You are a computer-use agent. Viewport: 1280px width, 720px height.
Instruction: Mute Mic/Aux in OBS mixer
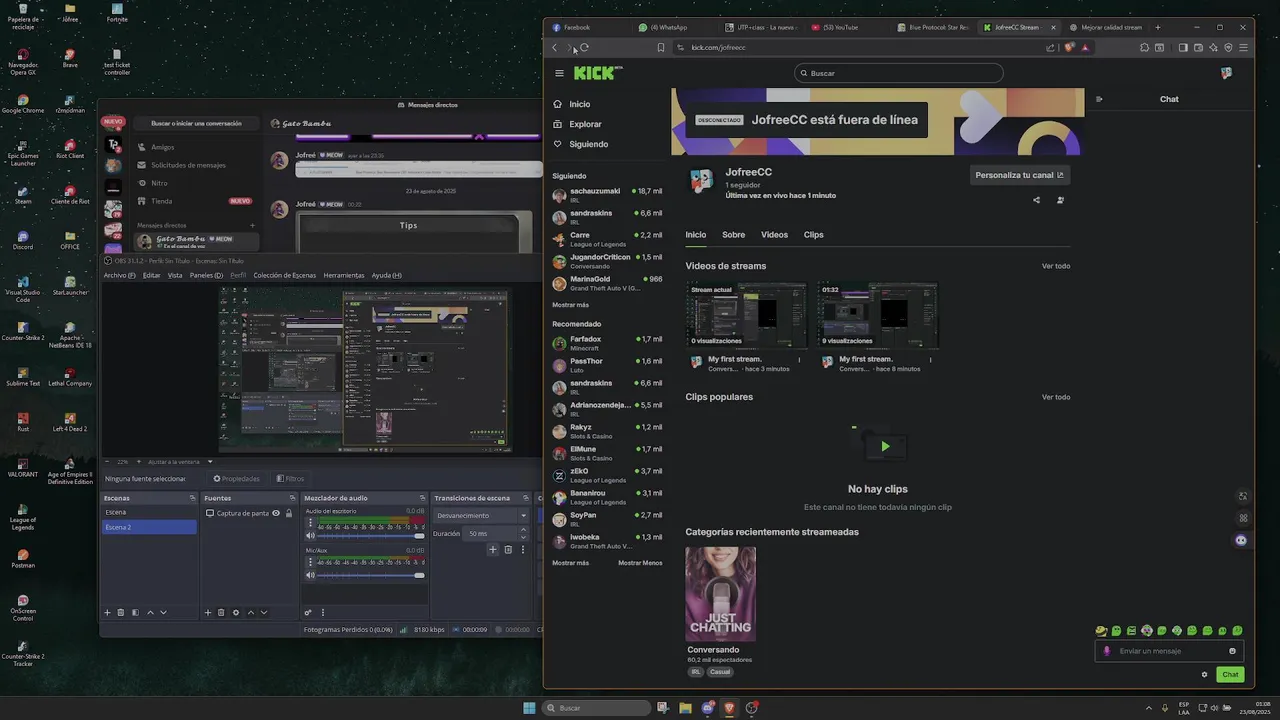(310, 575)
